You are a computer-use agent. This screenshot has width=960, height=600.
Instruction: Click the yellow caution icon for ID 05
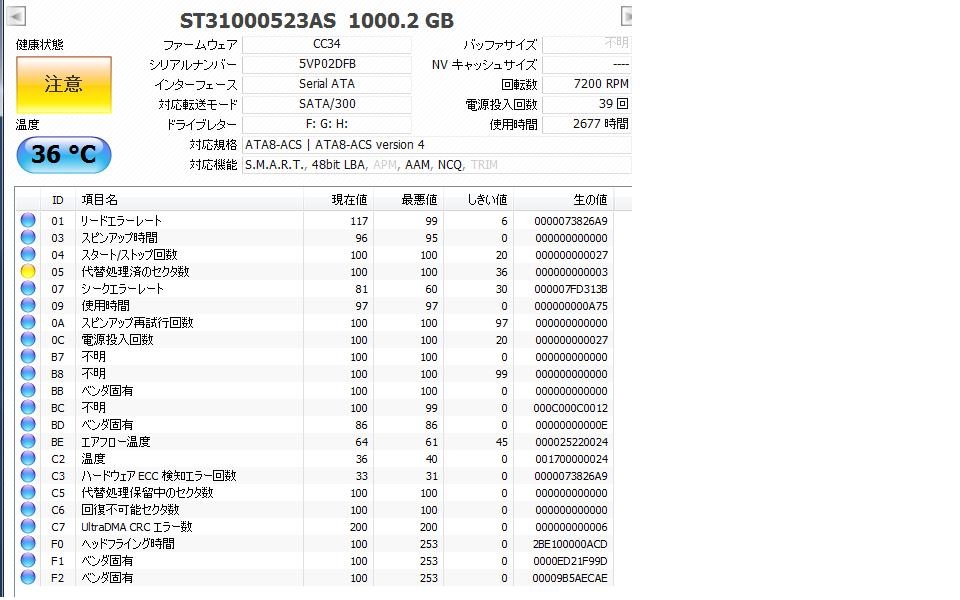pyautogui.click(x=28, y=271)
